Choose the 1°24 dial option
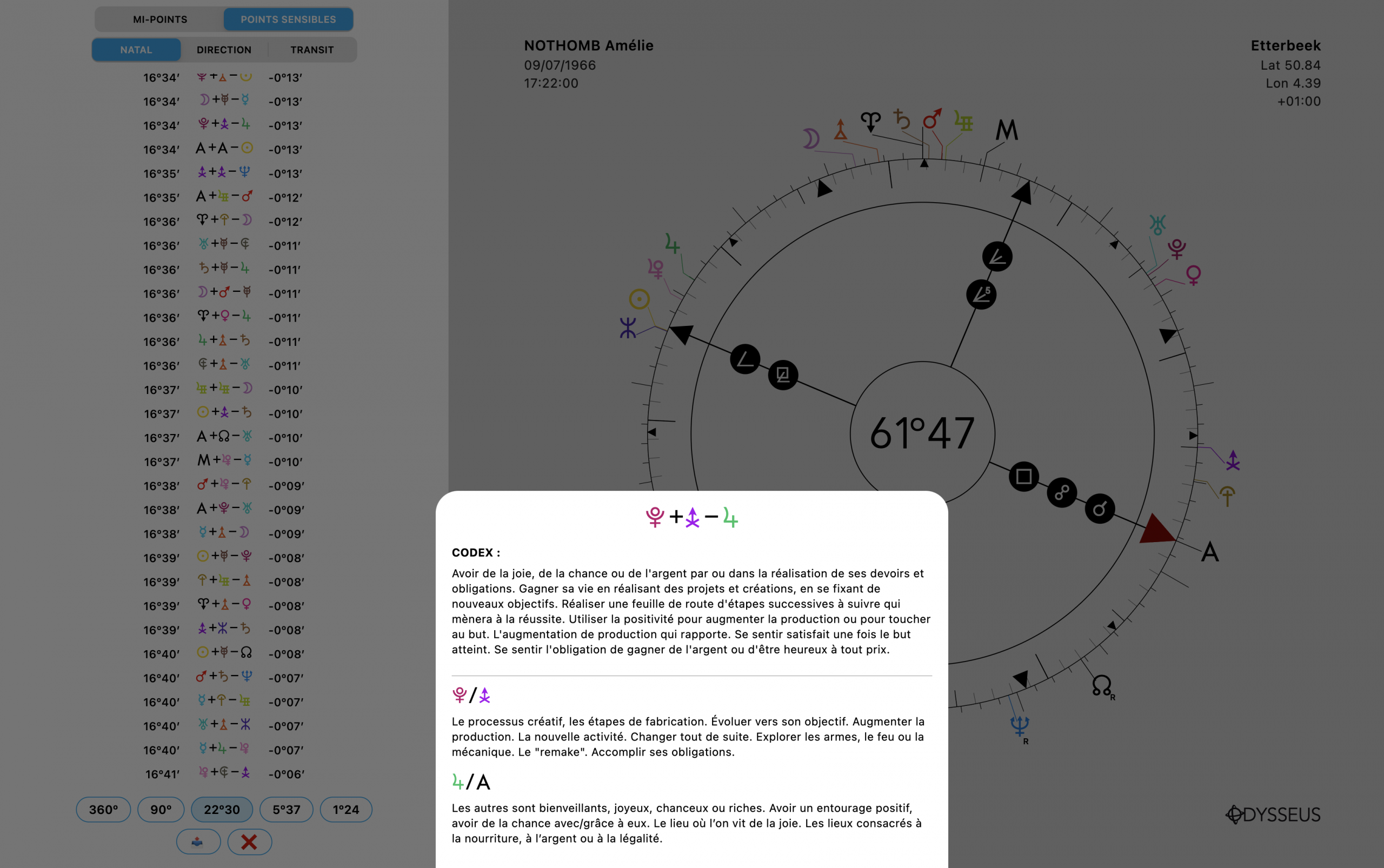This screenshot has width=1384, height=868. tap(345, 810)
